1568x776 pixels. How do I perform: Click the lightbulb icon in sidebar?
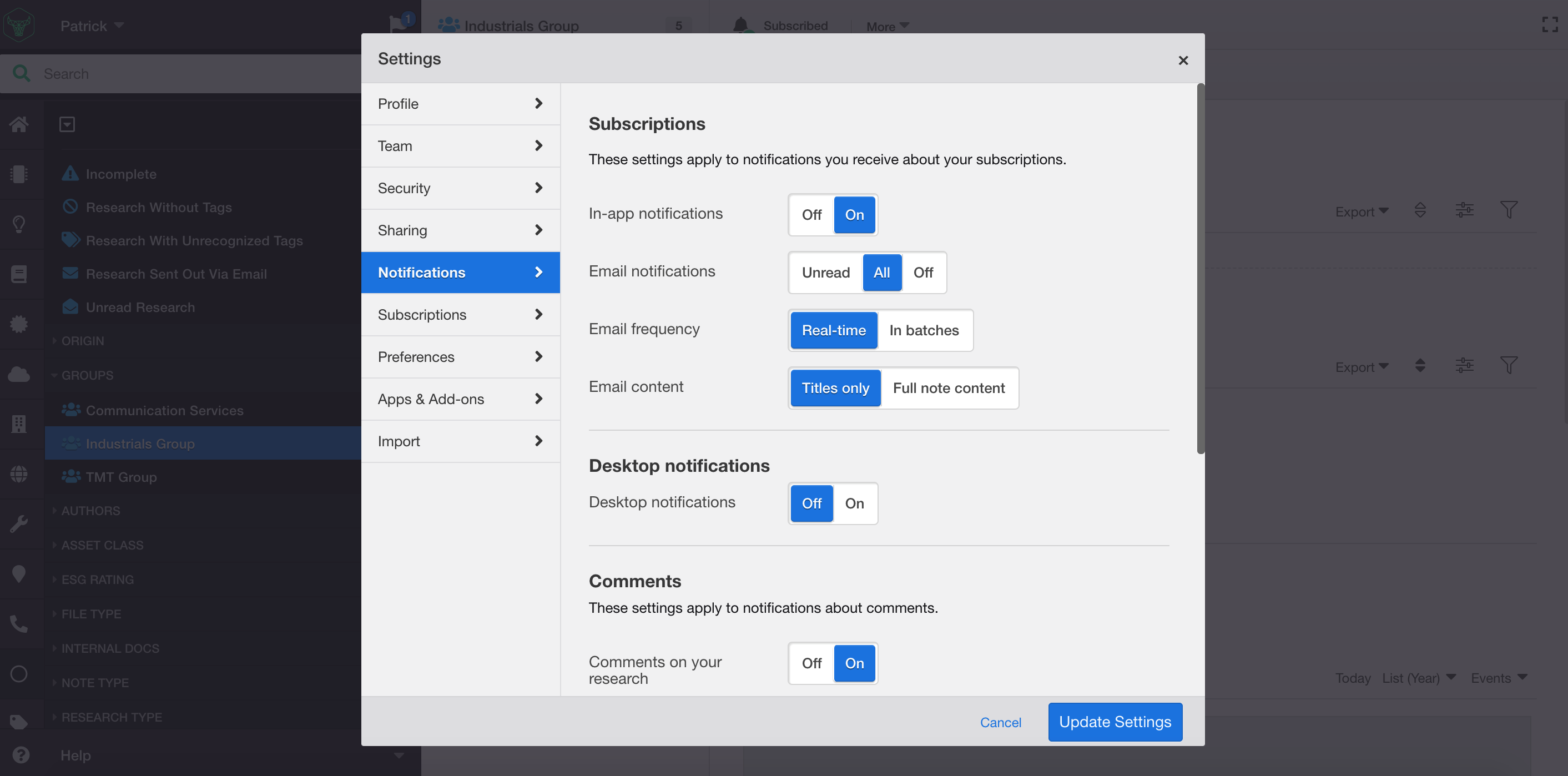click(19, 224)
